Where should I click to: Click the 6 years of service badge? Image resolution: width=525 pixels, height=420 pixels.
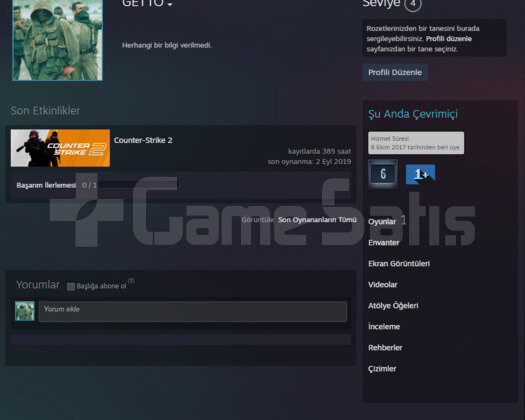(383, 174)
